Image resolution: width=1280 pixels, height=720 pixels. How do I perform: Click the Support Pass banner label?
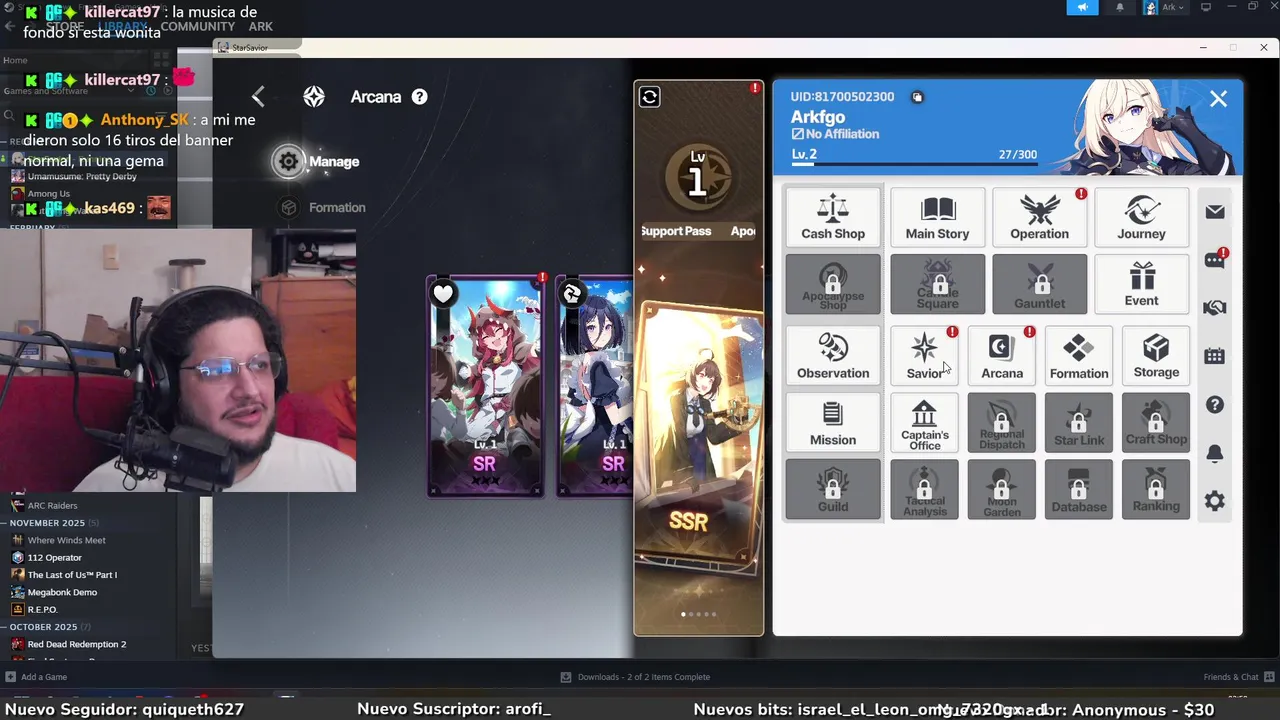(676, 231)
